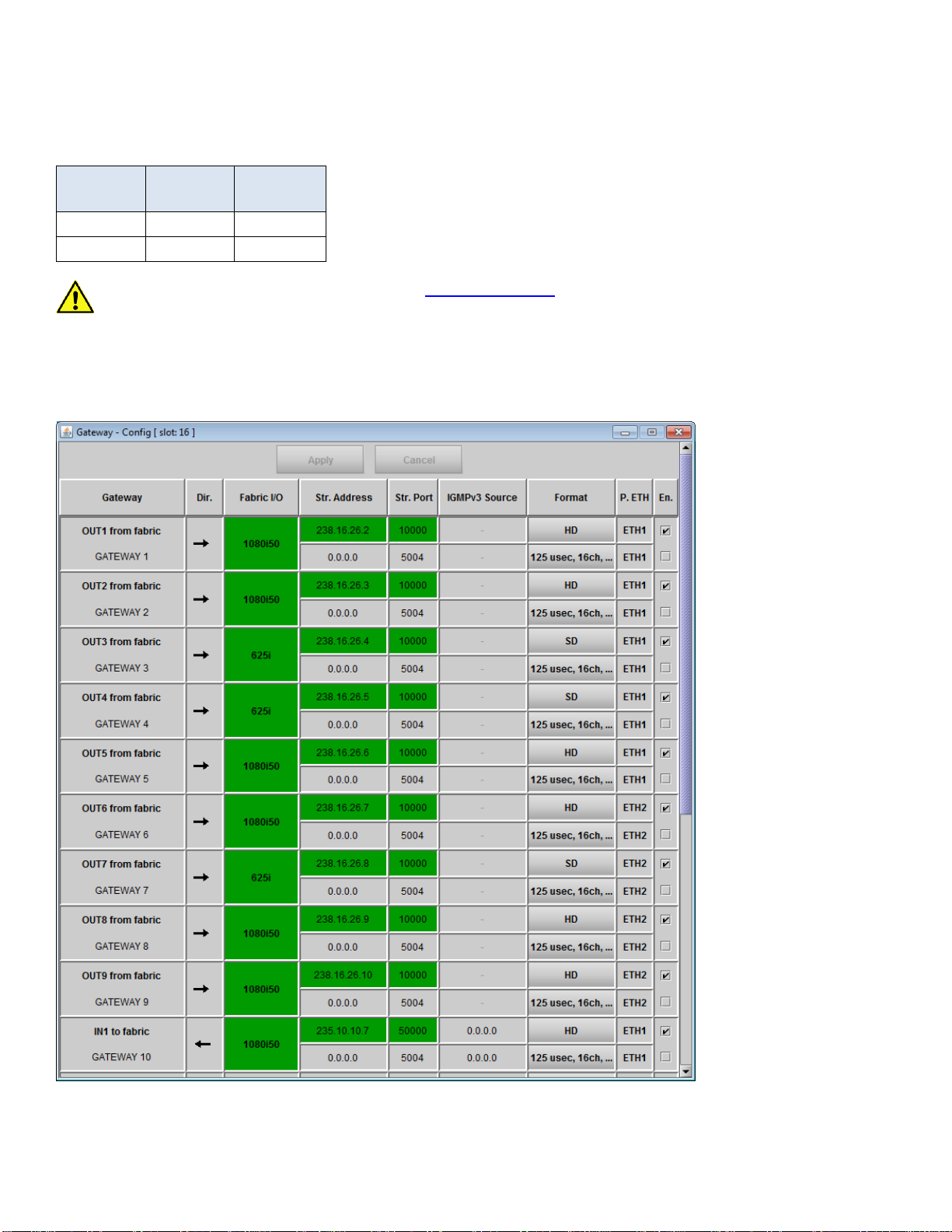
Task: Click the Str. Address column header
Action: tap(343, 497)
